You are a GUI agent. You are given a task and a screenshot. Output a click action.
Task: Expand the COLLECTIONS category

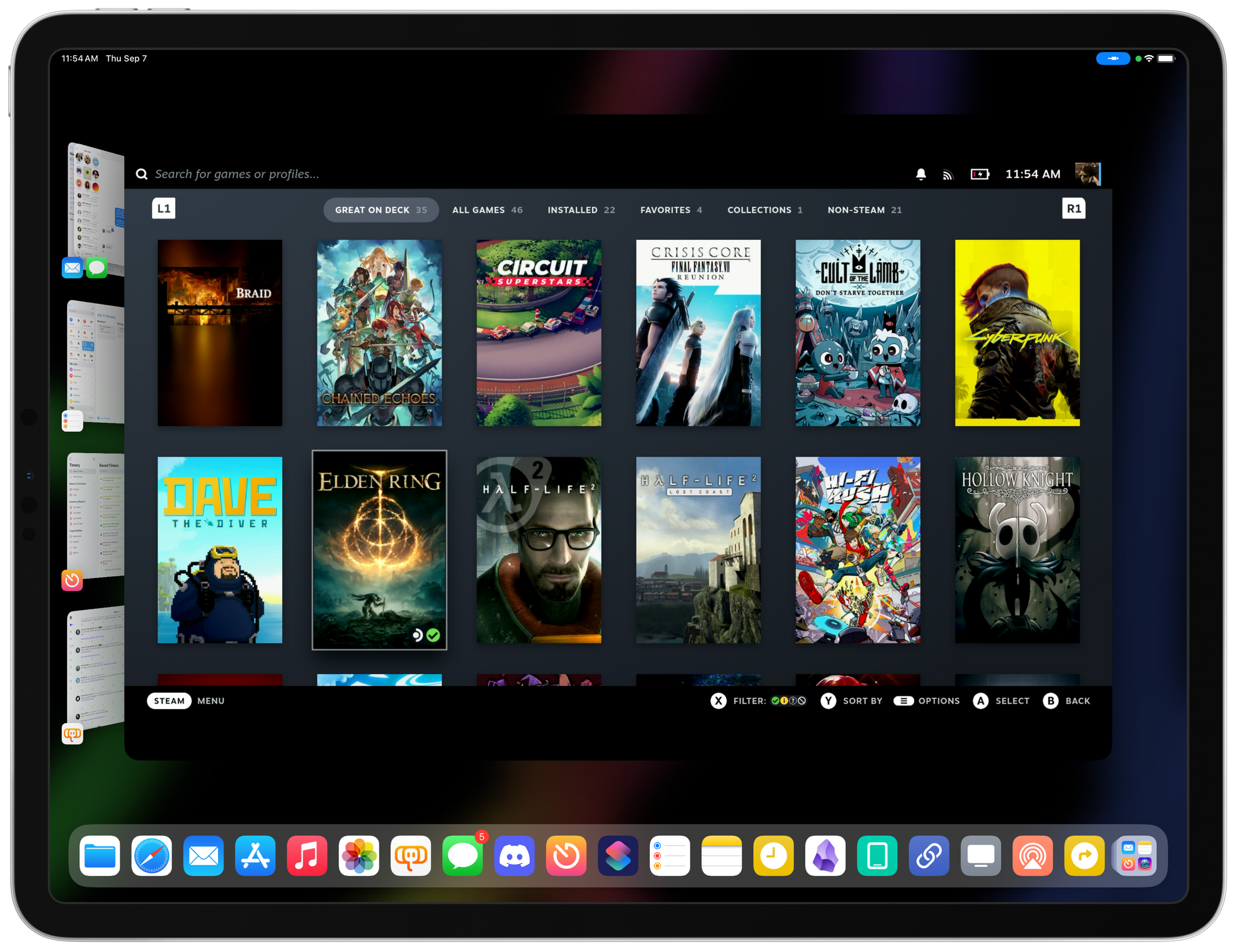click(759, 209)
